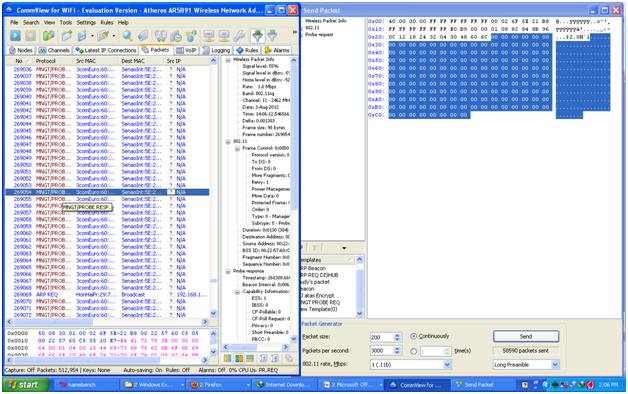Screen dimensions: 628x394
Task: Select the second decoder layout icon below tree
Action: (x=239, y=358)
